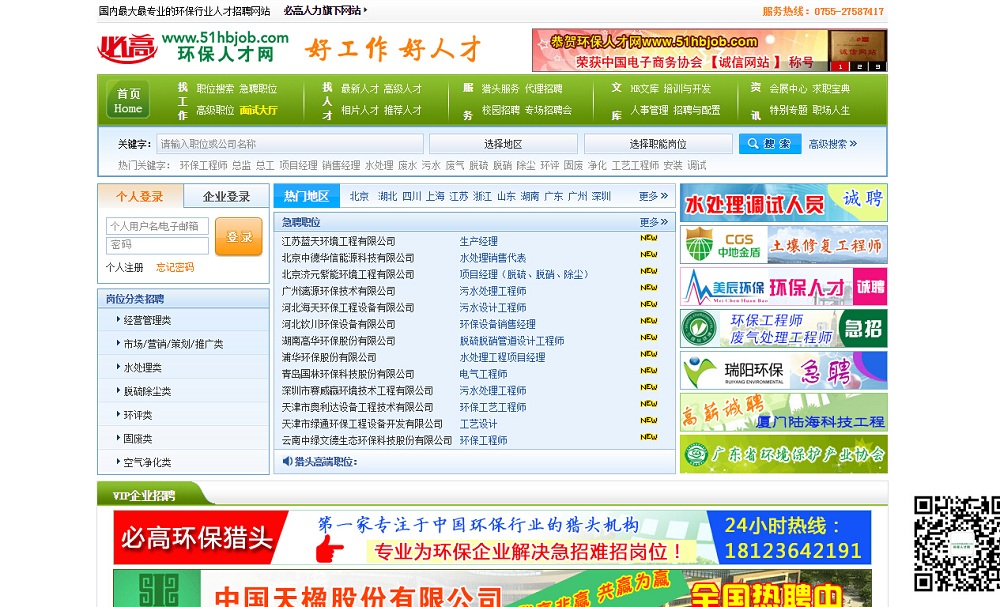The width and height of the screenshot is (1000, 607).
Task: Click the blue 搜索 magnifier button
Action: (770, 143)
